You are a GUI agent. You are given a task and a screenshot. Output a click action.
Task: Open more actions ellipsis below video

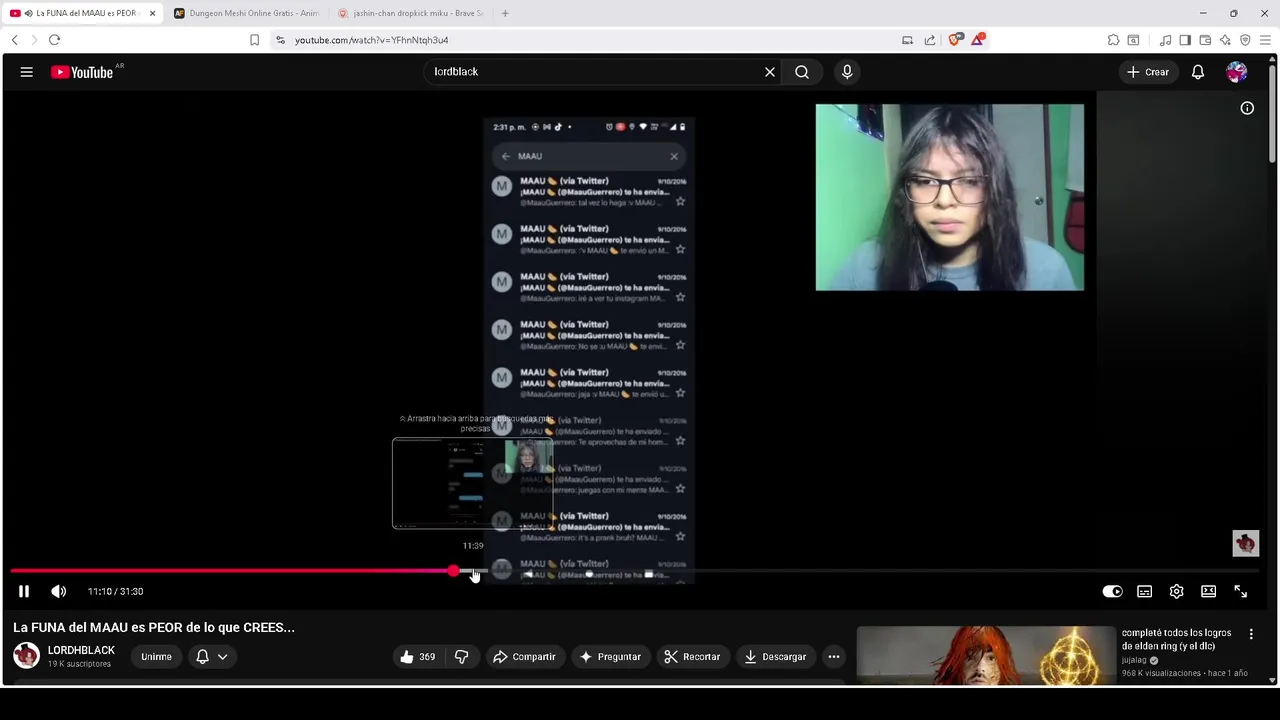click(x=834, y=657)
